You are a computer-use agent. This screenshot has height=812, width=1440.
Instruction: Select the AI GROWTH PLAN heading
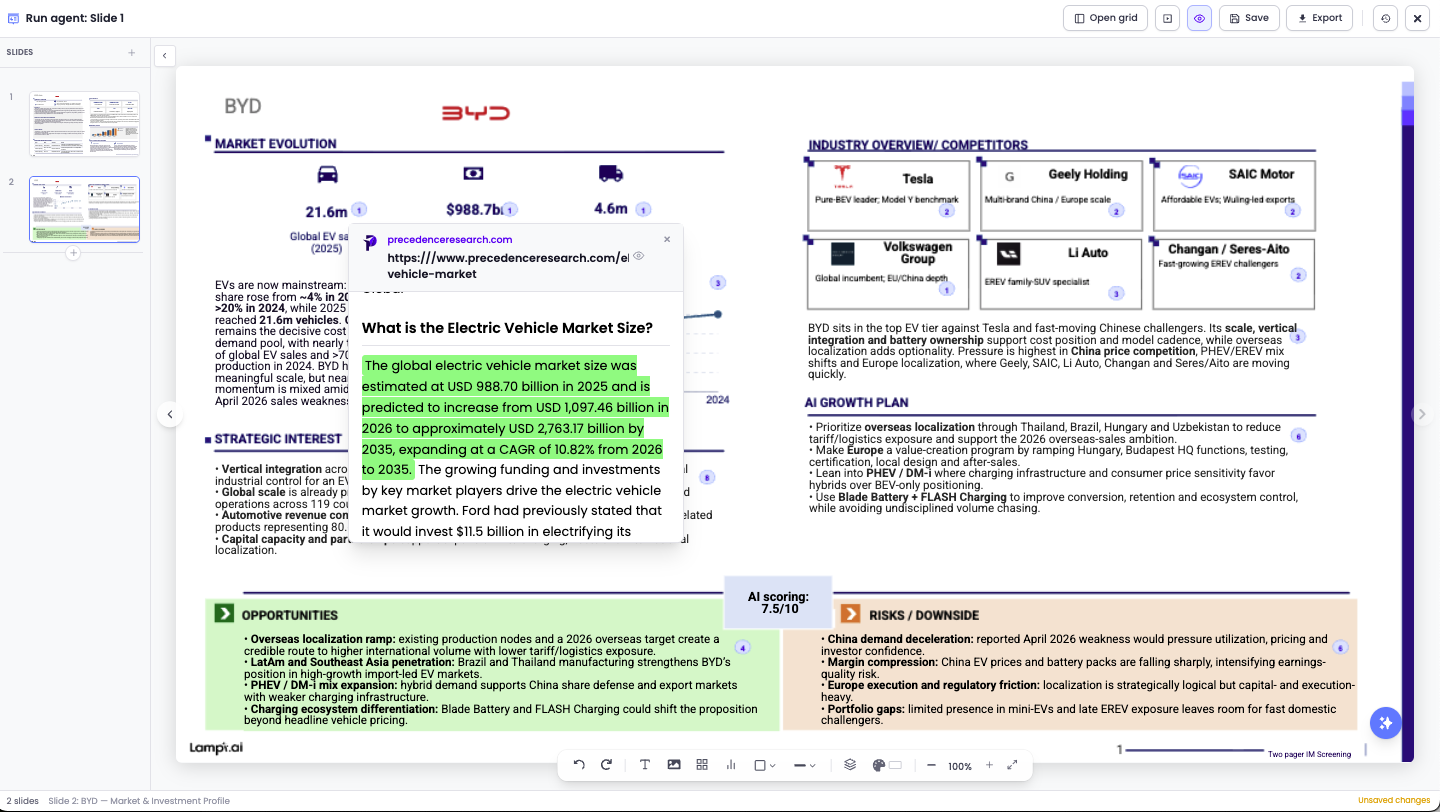tap(857, 403)
